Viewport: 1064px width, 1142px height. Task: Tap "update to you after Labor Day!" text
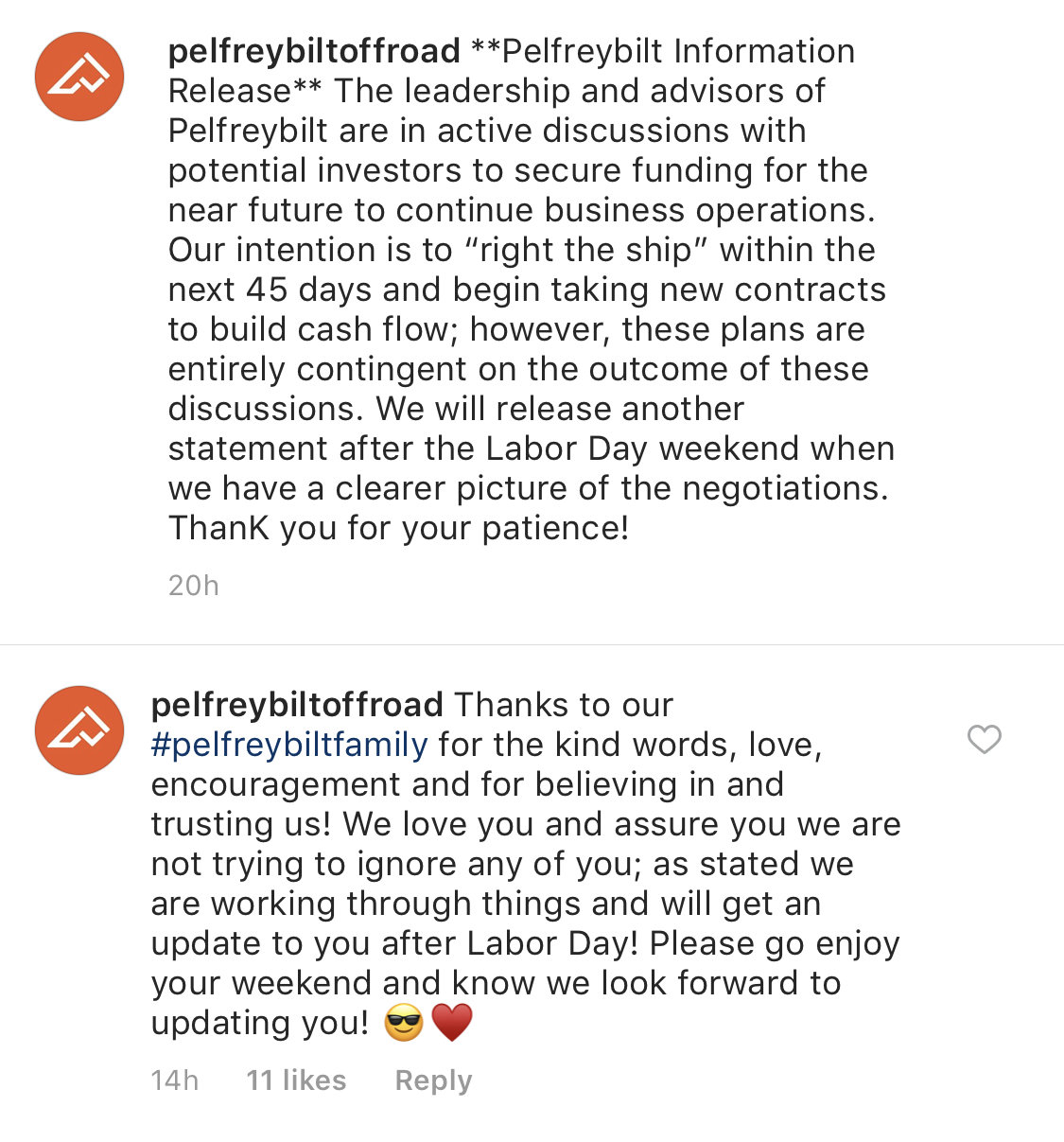click(x=396, y=943)
